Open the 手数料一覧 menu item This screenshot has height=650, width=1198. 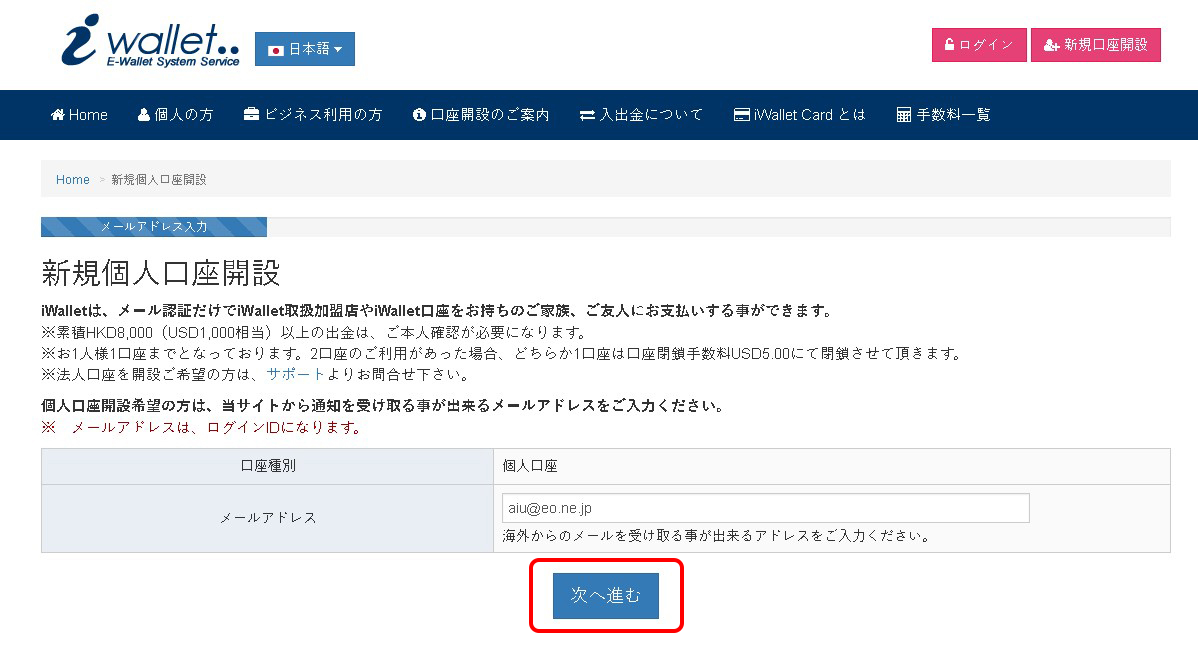click(x=944, y=115)
